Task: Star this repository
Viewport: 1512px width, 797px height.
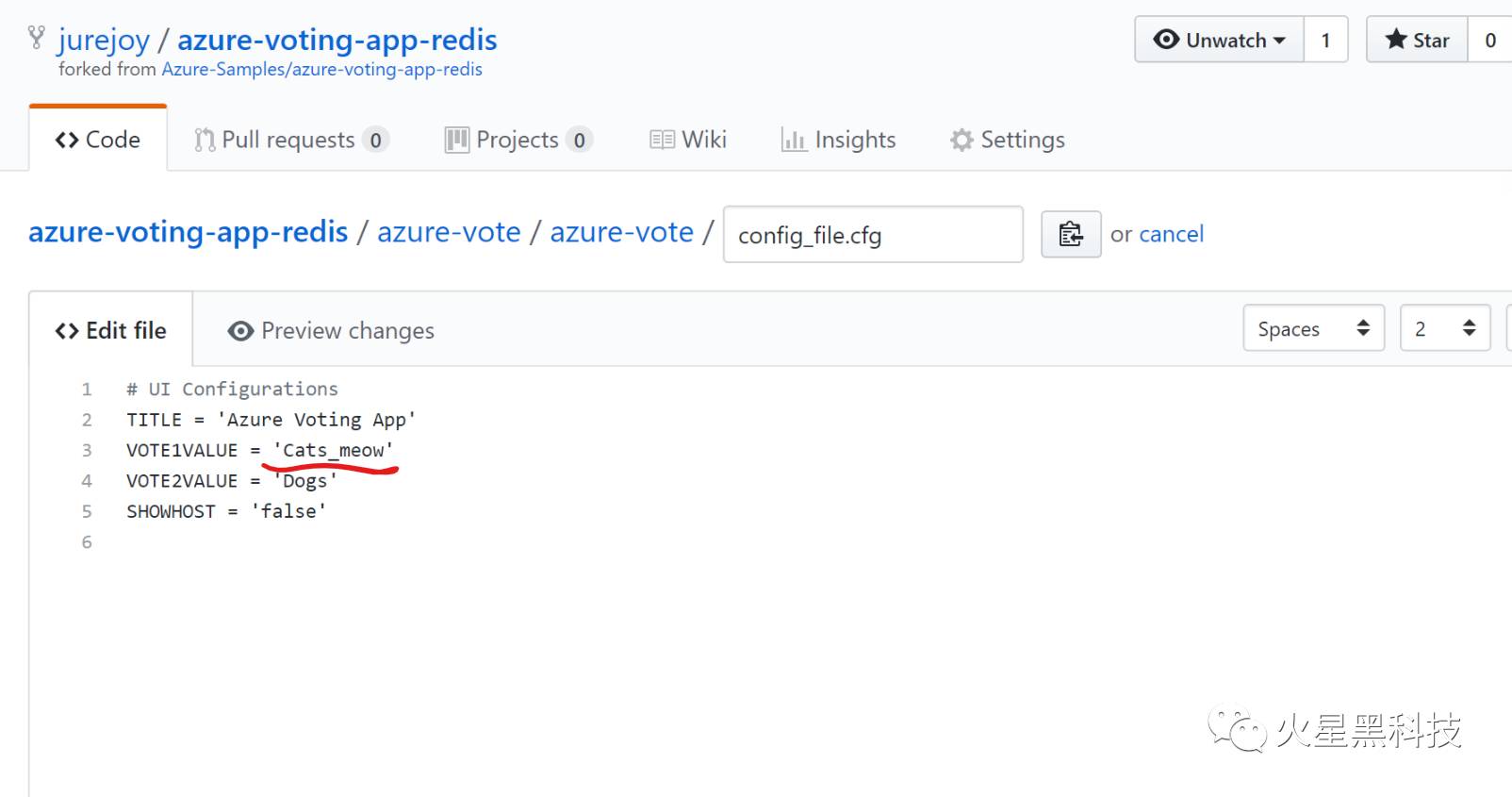Action: [x=1417, y=40]
